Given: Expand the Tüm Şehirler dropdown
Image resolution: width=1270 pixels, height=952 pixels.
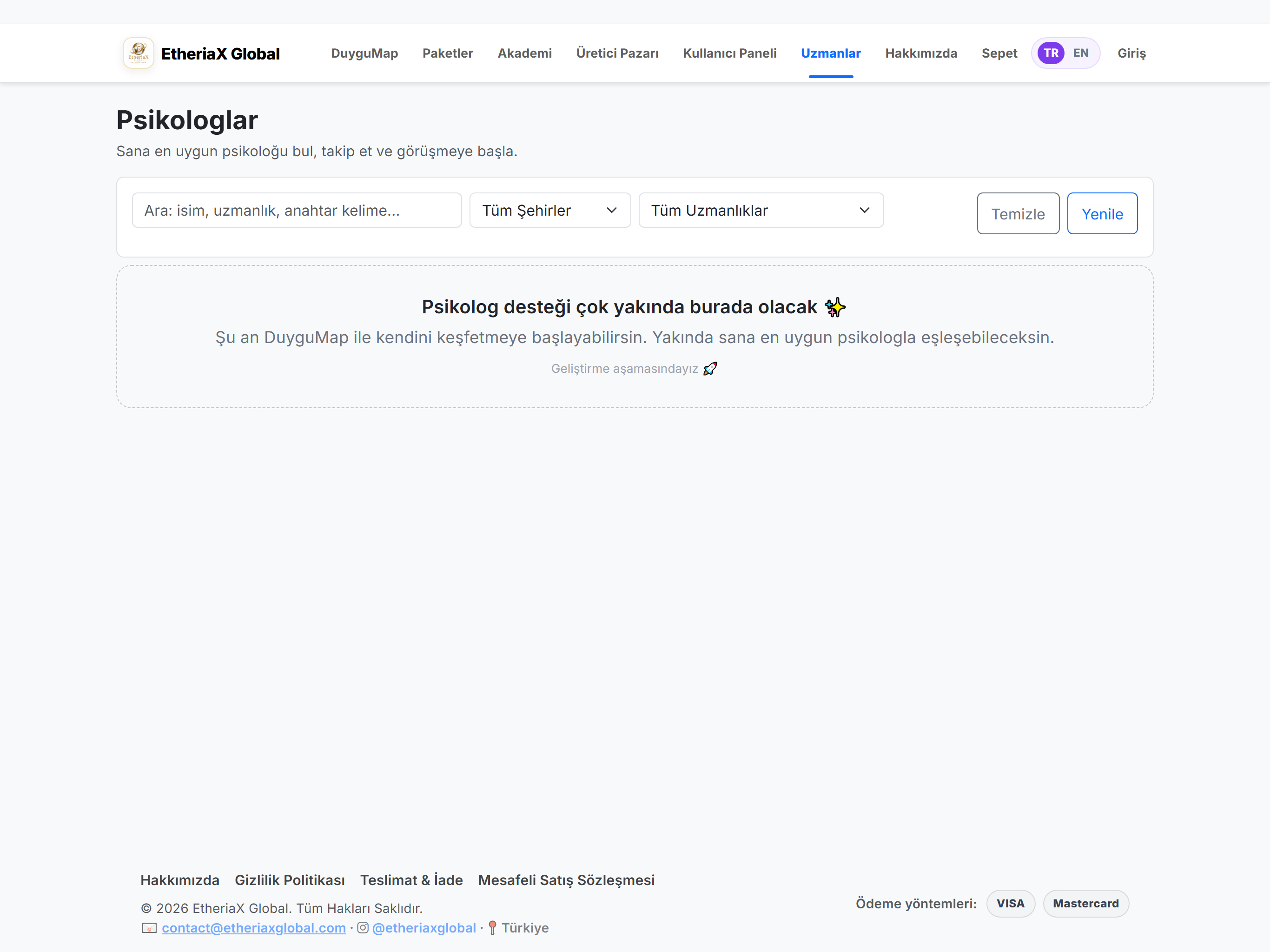Looking at the screenshot, I should click(x=550, y=210).
